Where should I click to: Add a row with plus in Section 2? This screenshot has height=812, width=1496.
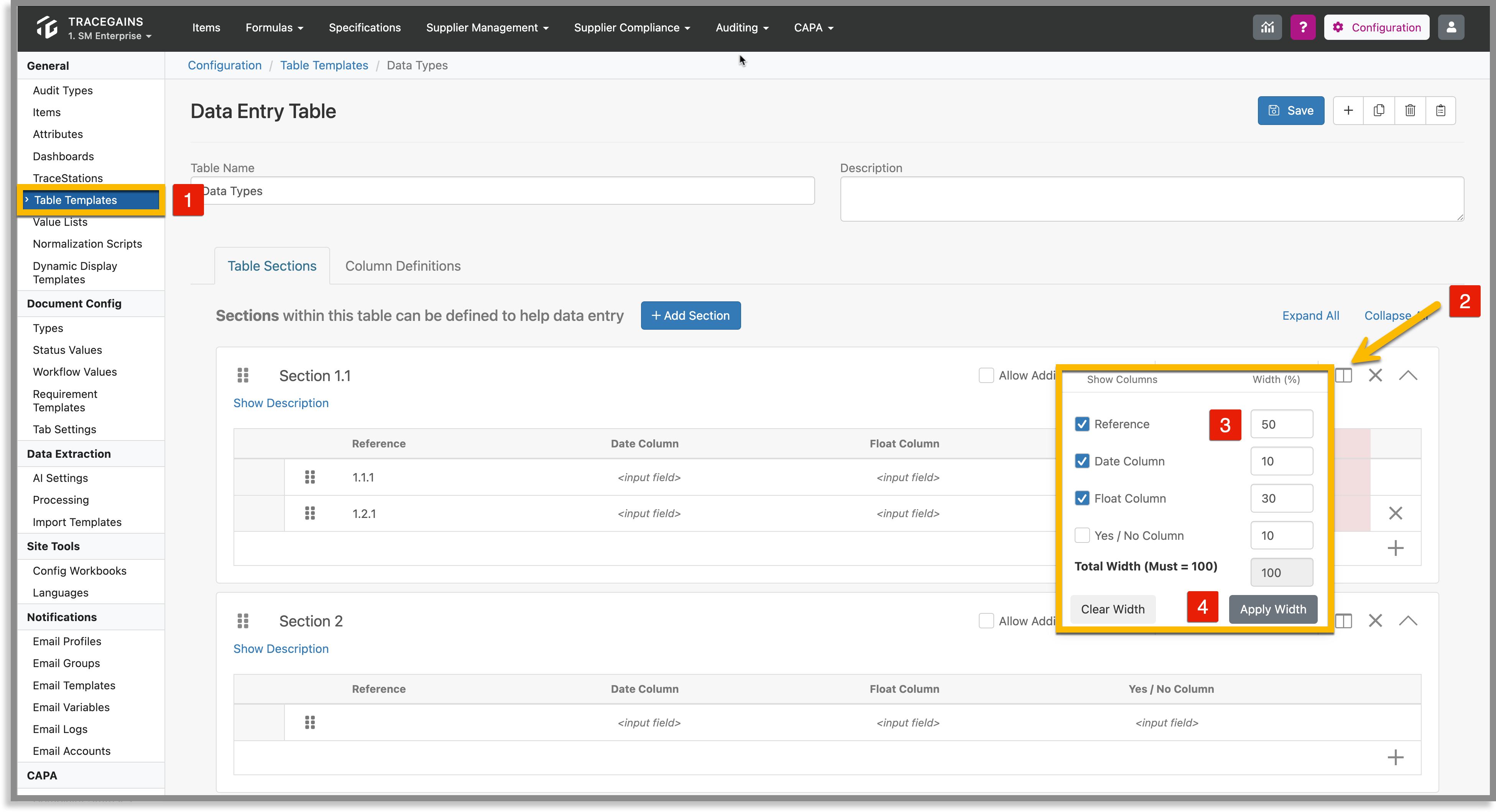coord(1396,758)
